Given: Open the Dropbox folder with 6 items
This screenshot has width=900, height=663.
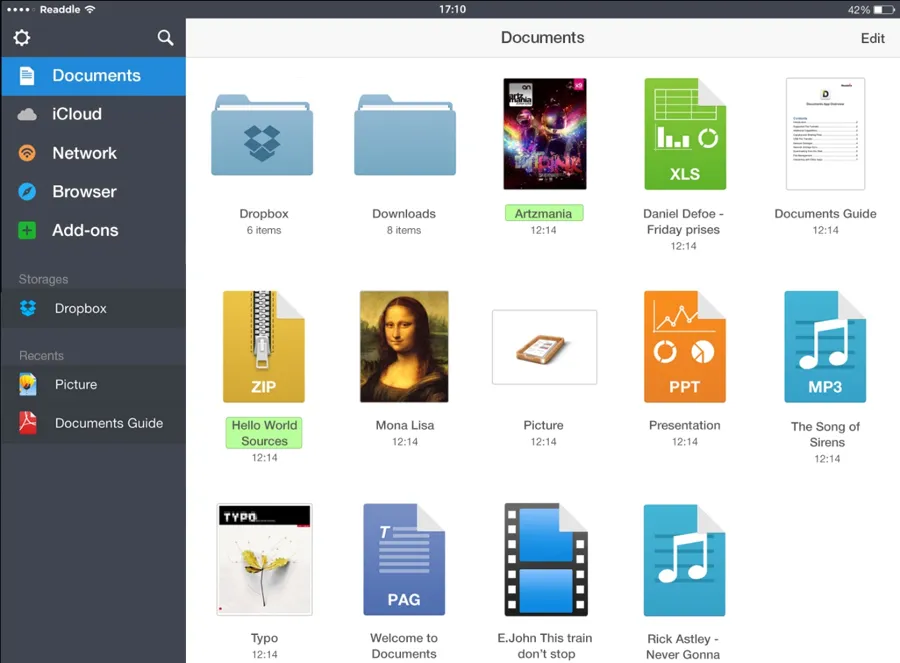Looking at the screenshot, I should tap(263, 140).
